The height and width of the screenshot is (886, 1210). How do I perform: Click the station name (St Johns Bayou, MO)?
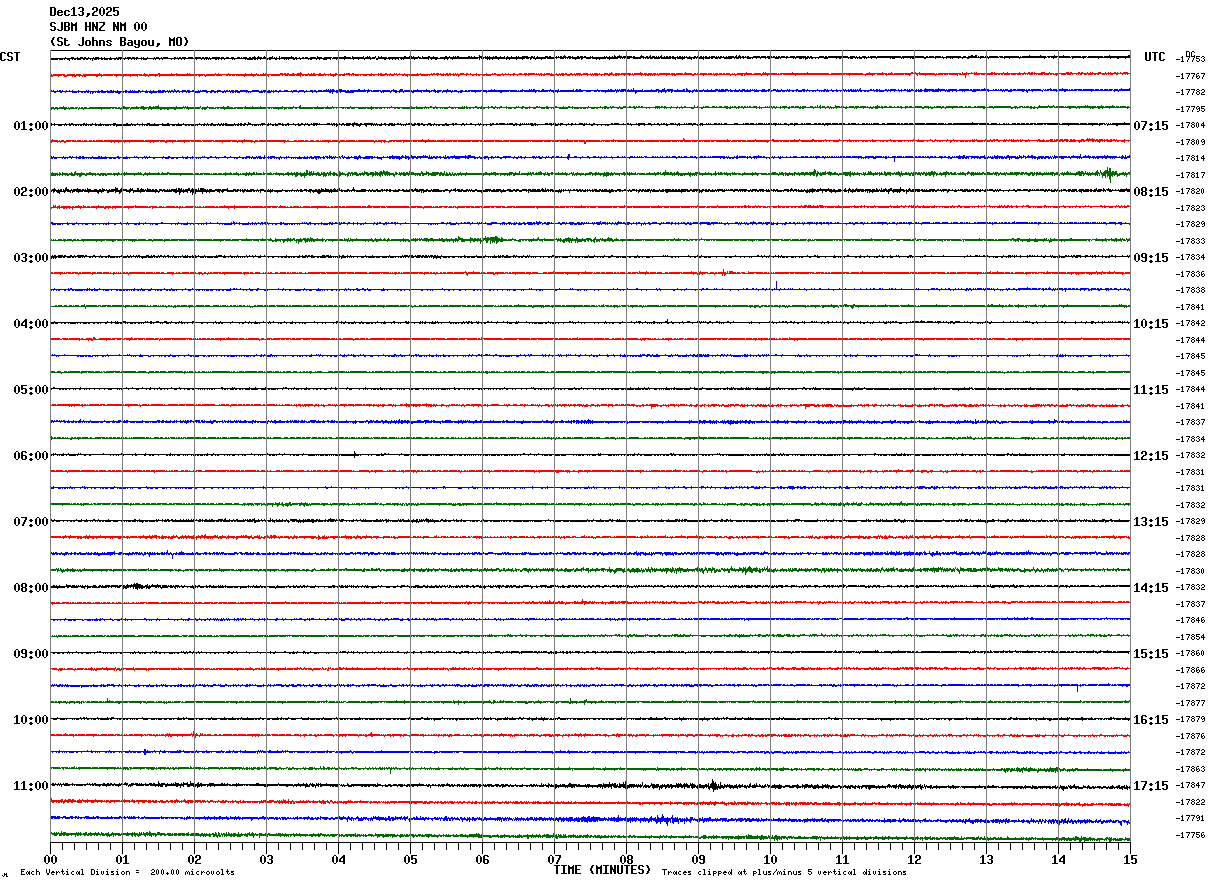tap(119, 42)
